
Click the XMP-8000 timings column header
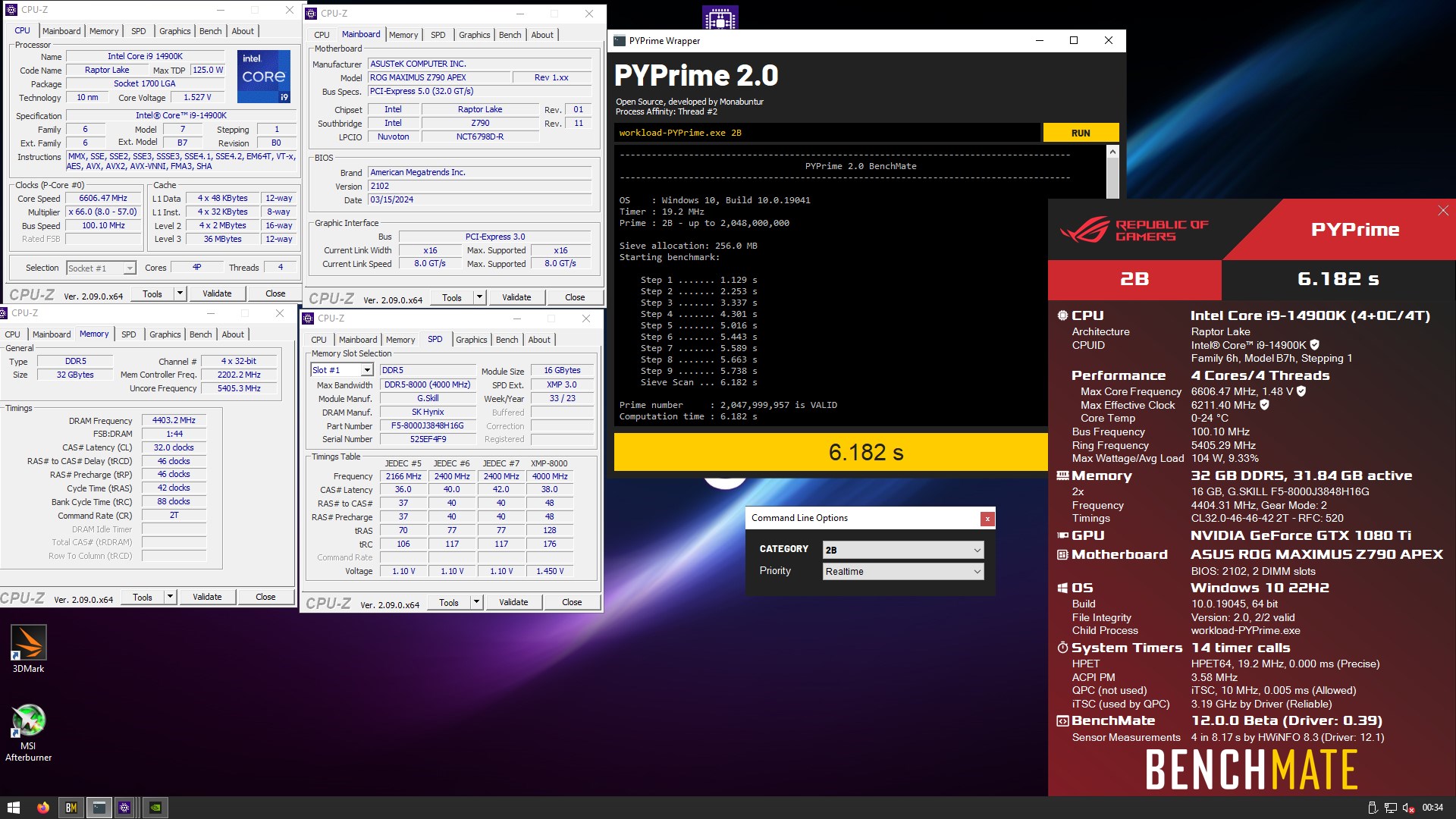(x=549, y=463)
